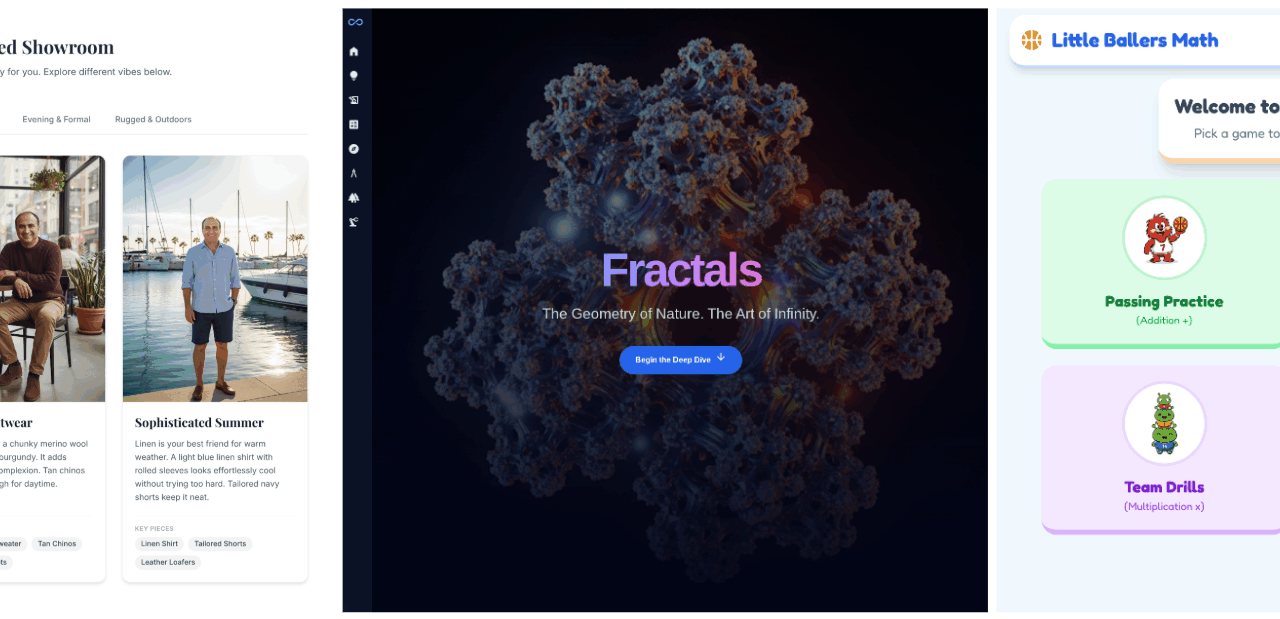The height and width of the screenshot is (619, 1280).
Task: Choose the Tan Chinos tag
Action: 56,543
